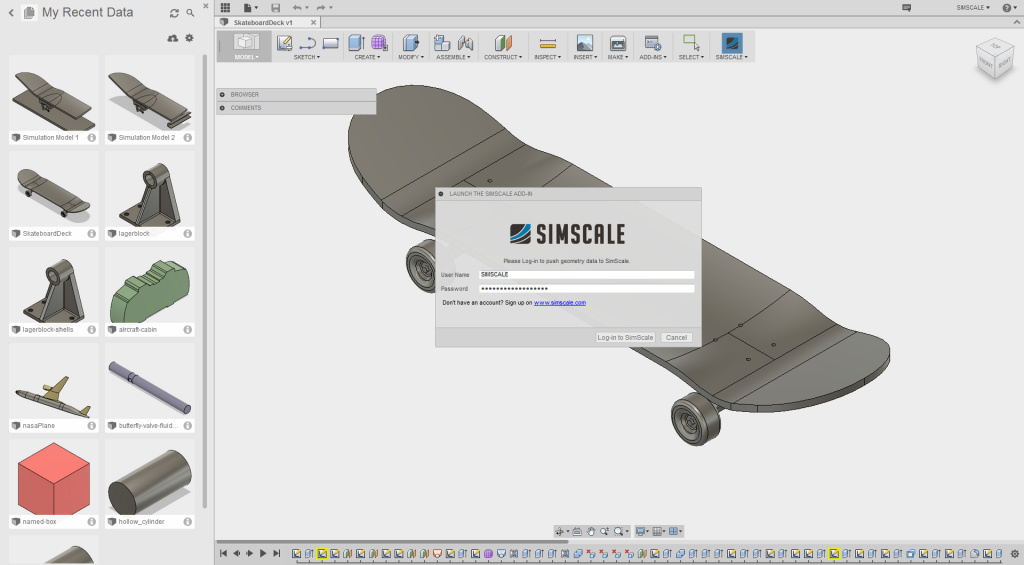Open the SIMSCALE account dropdown

point(973,8)
